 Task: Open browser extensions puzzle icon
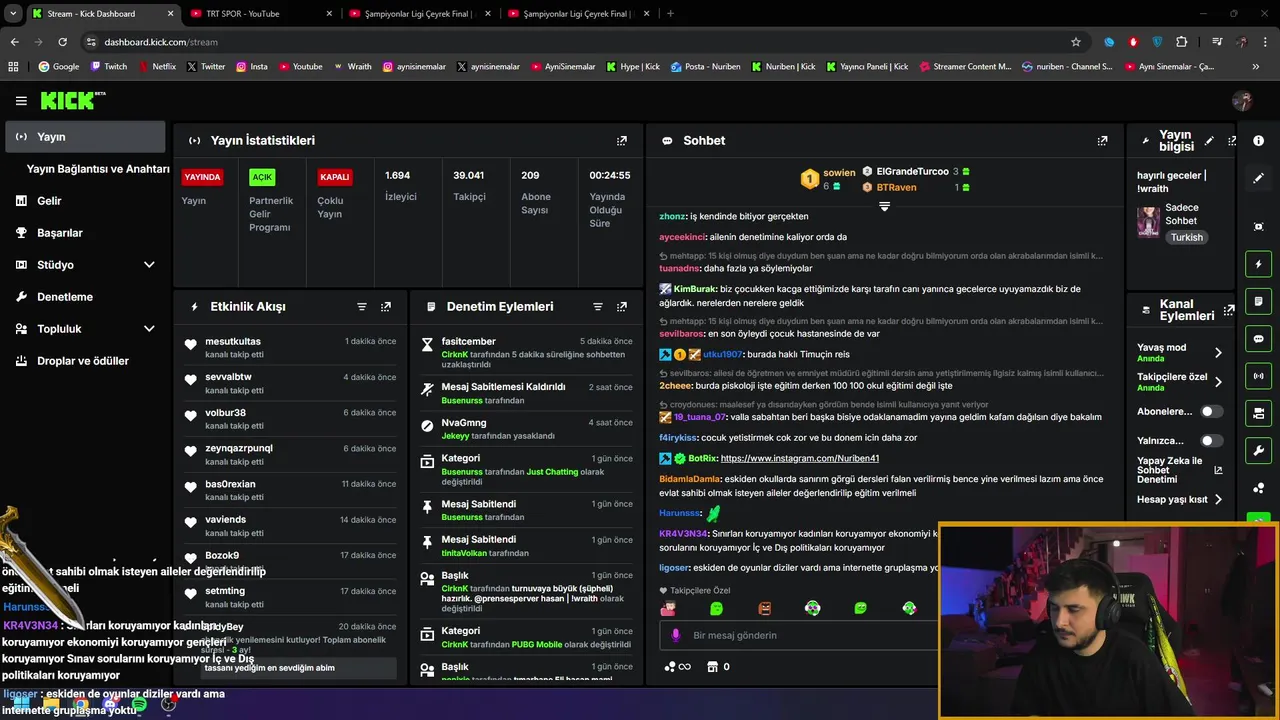pos(1182,42)
